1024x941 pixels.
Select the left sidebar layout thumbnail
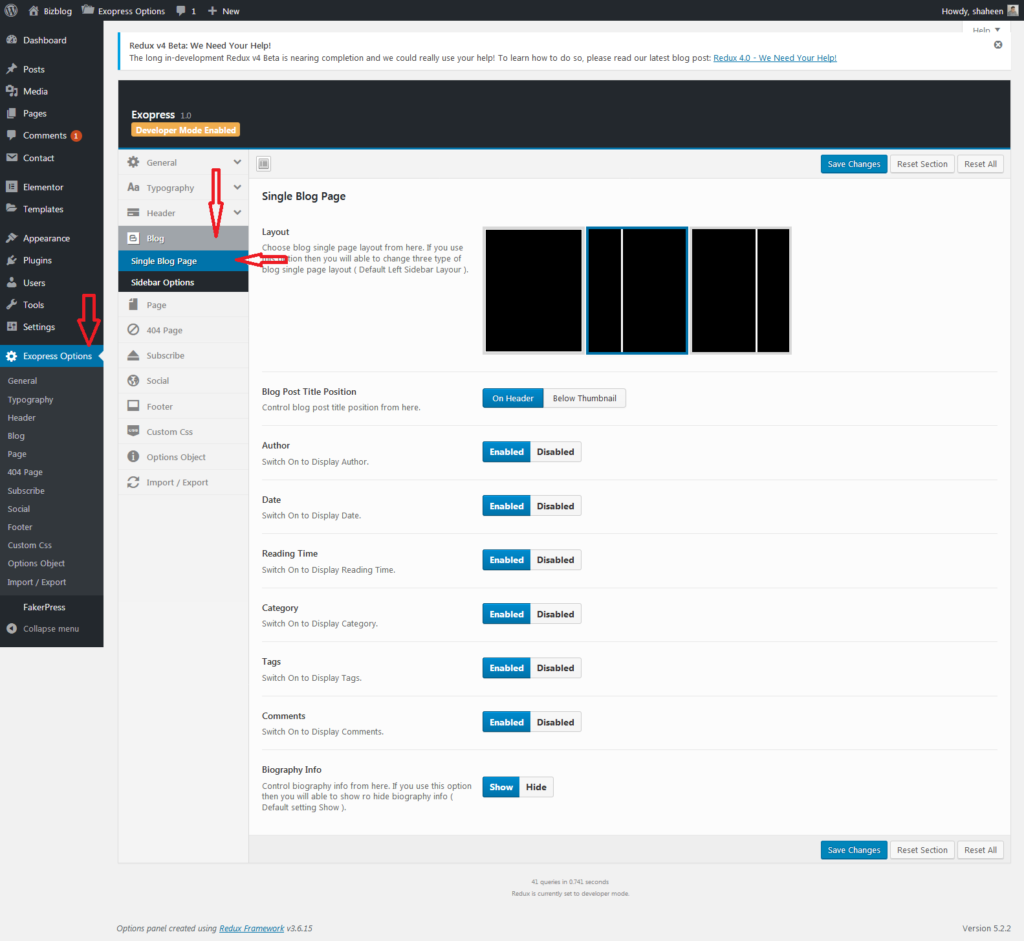tap(637, 291)
